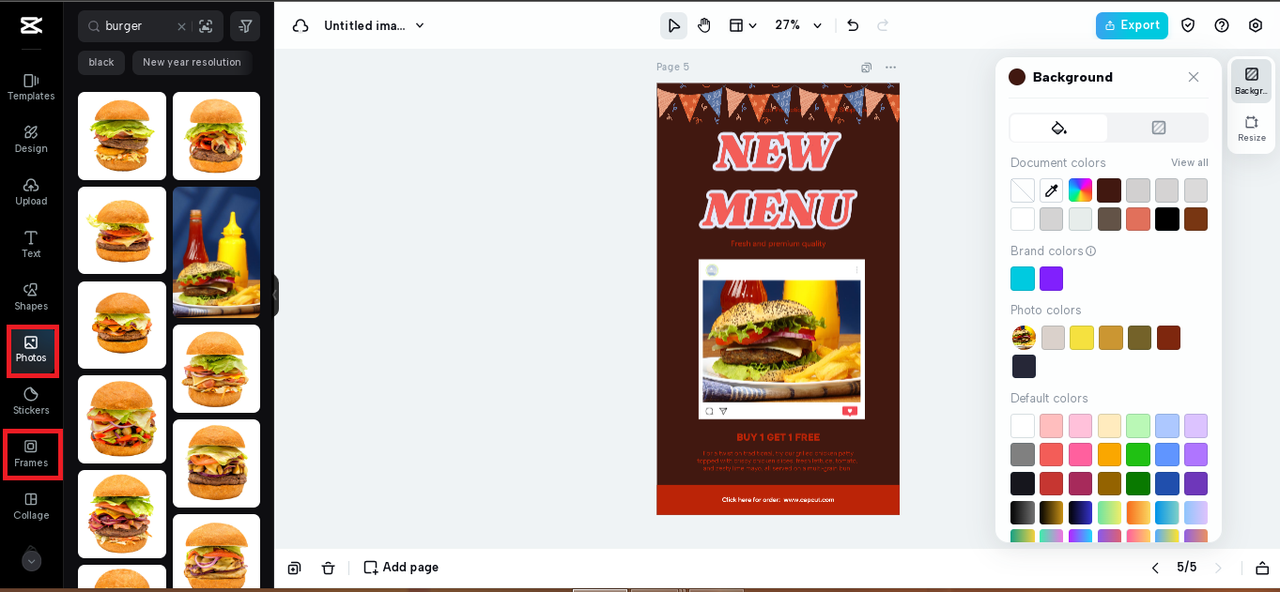This screenshot has height=592, width=1280.
Task: Select the cyan brand color
Action: point(1022,279)
